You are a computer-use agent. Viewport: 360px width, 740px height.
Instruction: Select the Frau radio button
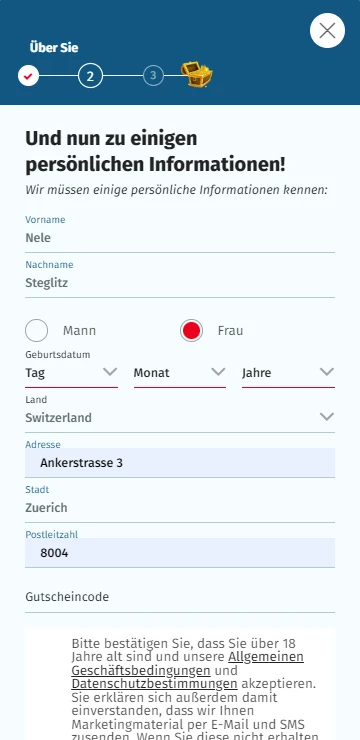[x=191, y=330]
